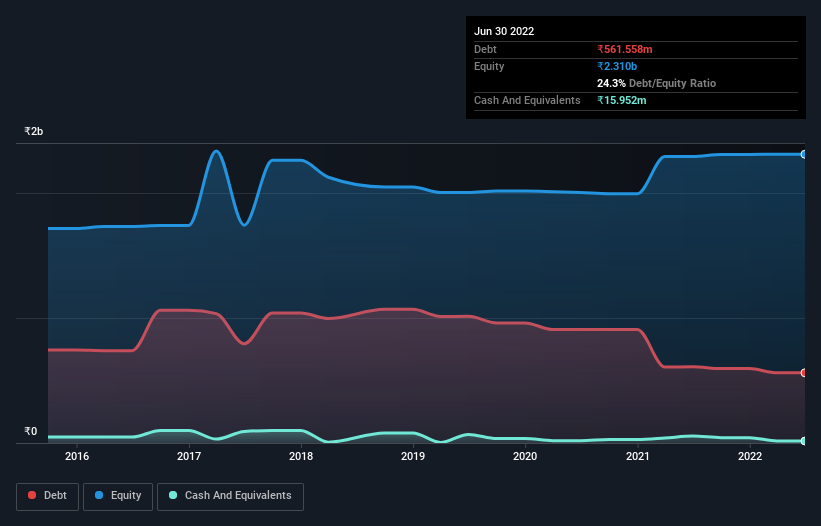Toggle Cash And Equivalents legend button
821x526 pixels.
230,496
